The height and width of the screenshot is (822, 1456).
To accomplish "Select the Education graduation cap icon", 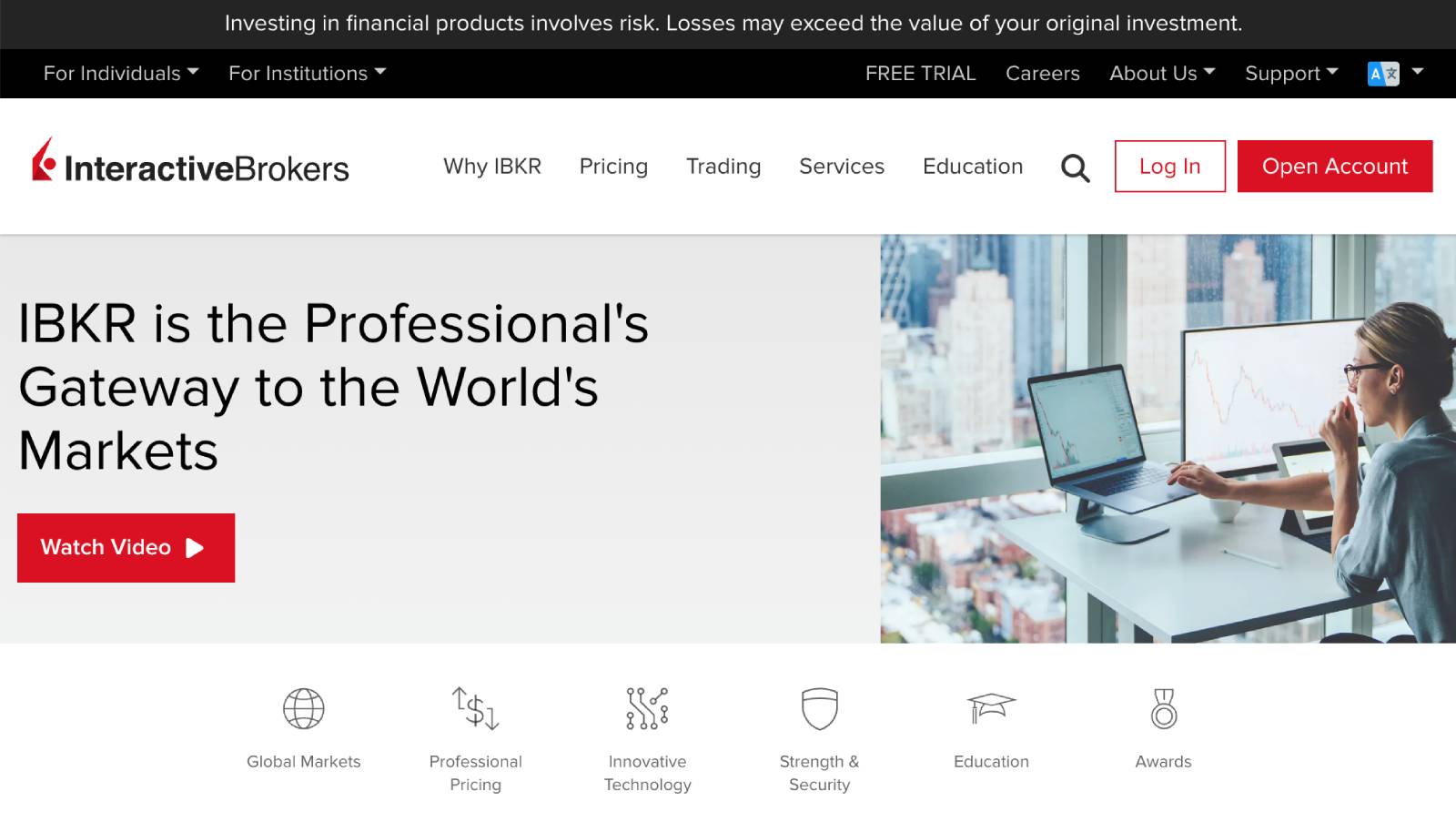I will [x=991, y=707].
